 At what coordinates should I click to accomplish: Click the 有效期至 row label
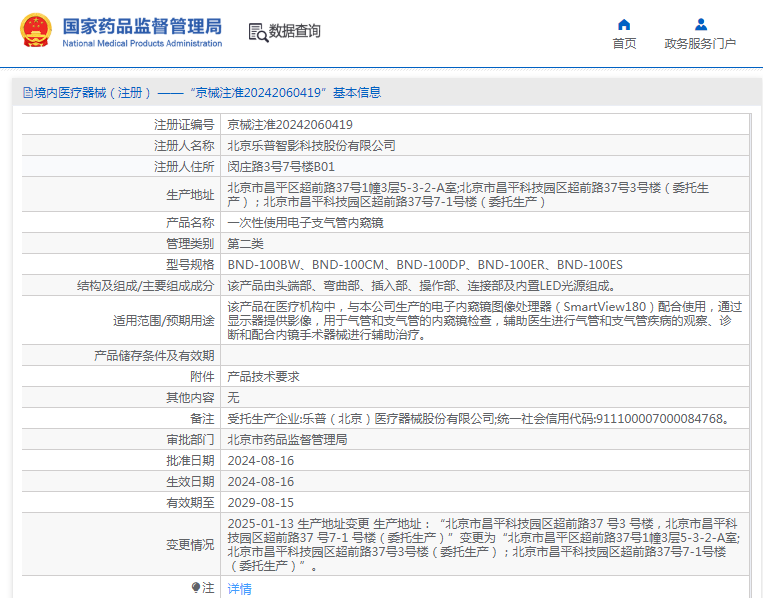click(190, 502)
